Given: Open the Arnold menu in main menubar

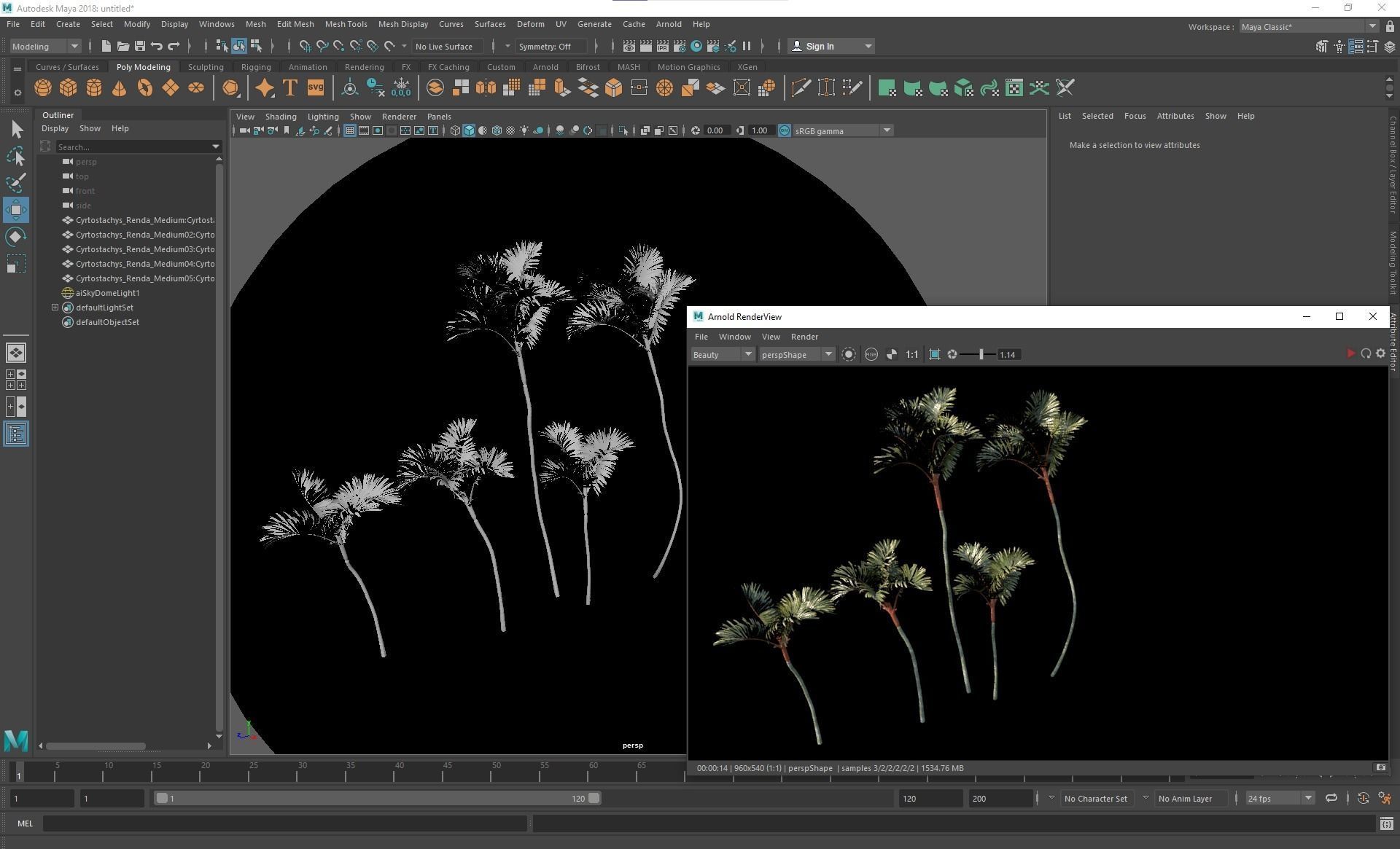Looking at the screenshot, I should pos(668,24).
